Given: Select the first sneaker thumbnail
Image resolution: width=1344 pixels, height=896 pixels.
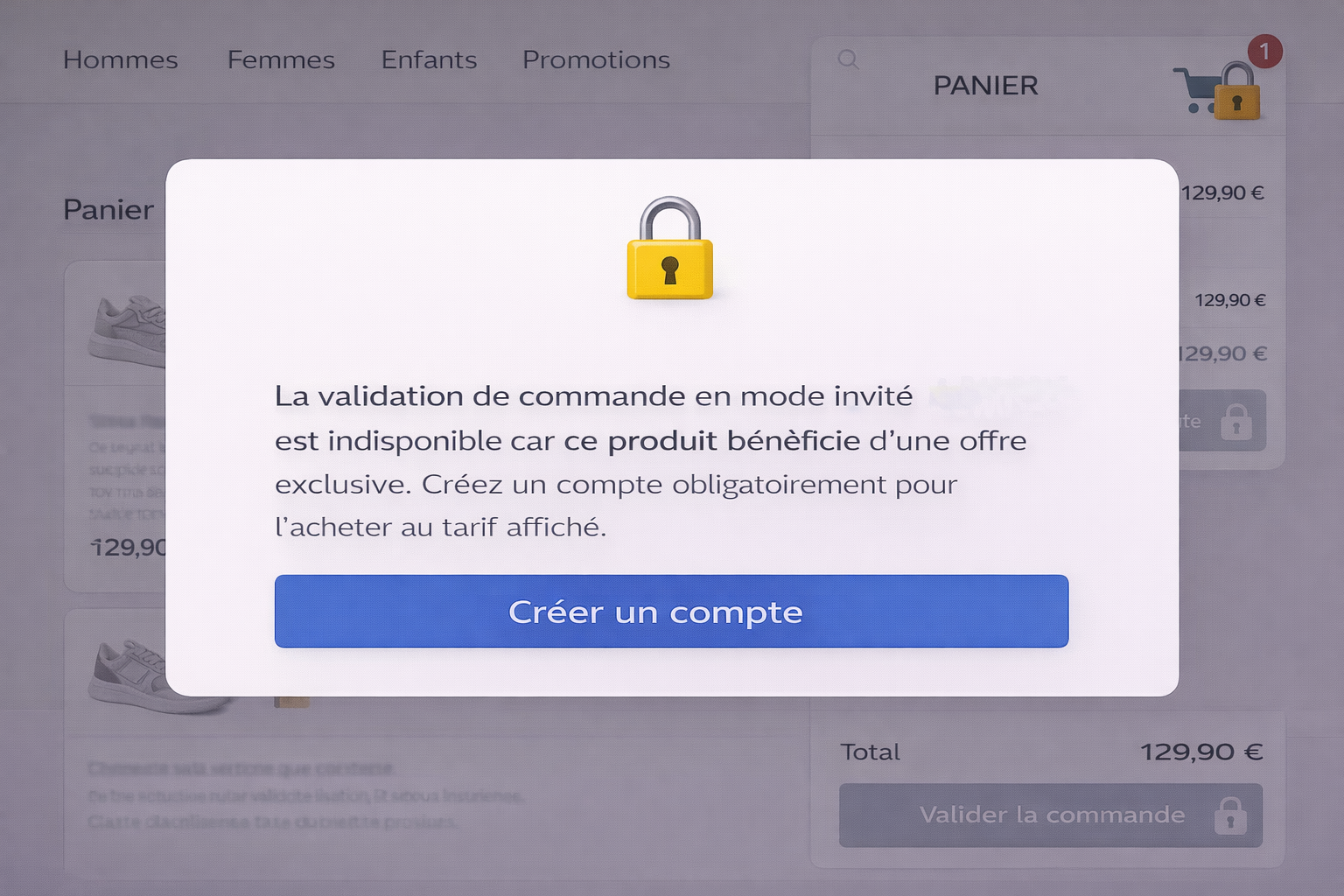Looking at the screenshot, I should pyautogui.click(x=128, y=330).
